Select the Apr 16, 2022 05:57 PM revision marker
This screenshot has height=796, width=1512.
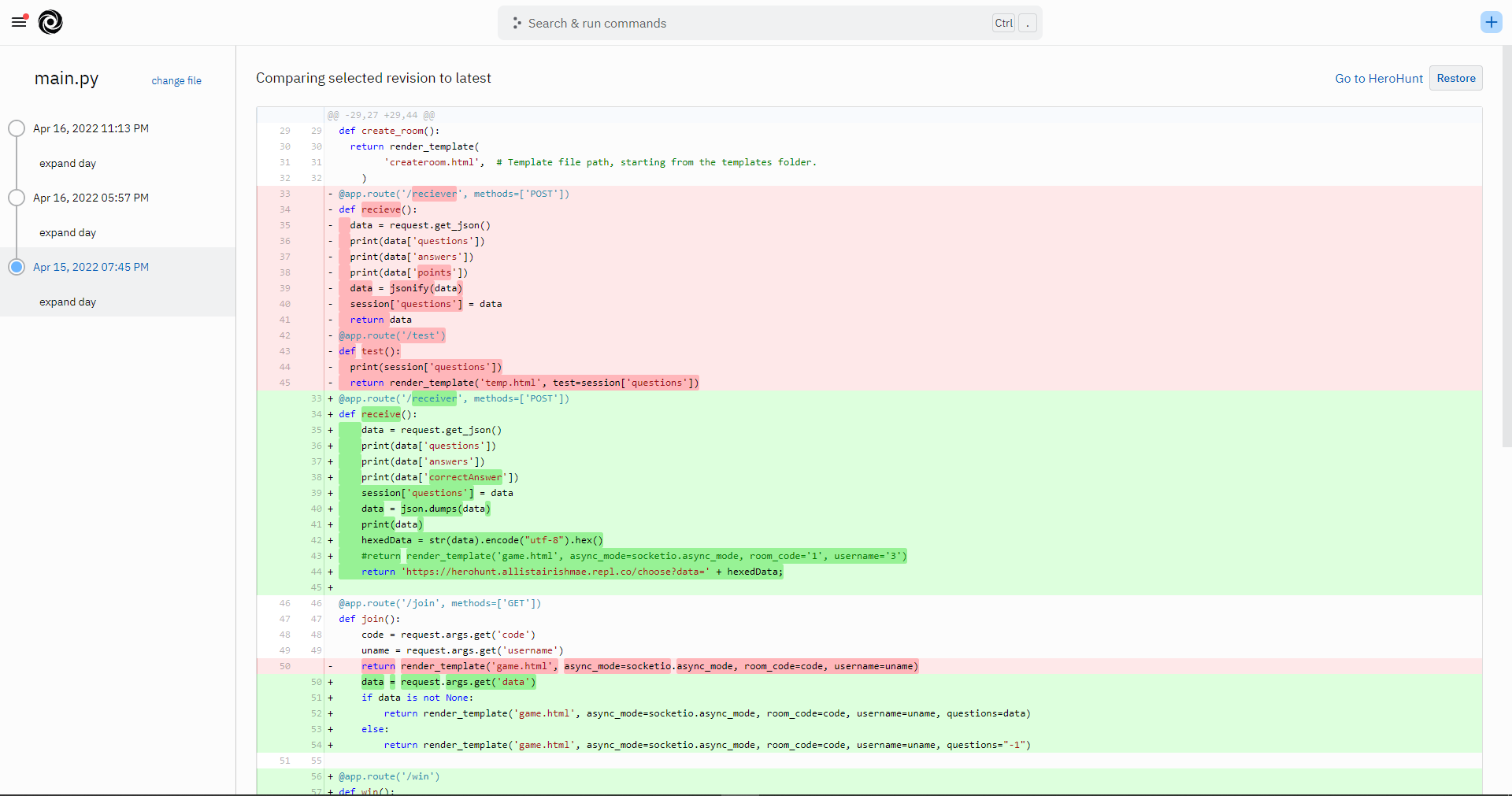coord(17,198)
